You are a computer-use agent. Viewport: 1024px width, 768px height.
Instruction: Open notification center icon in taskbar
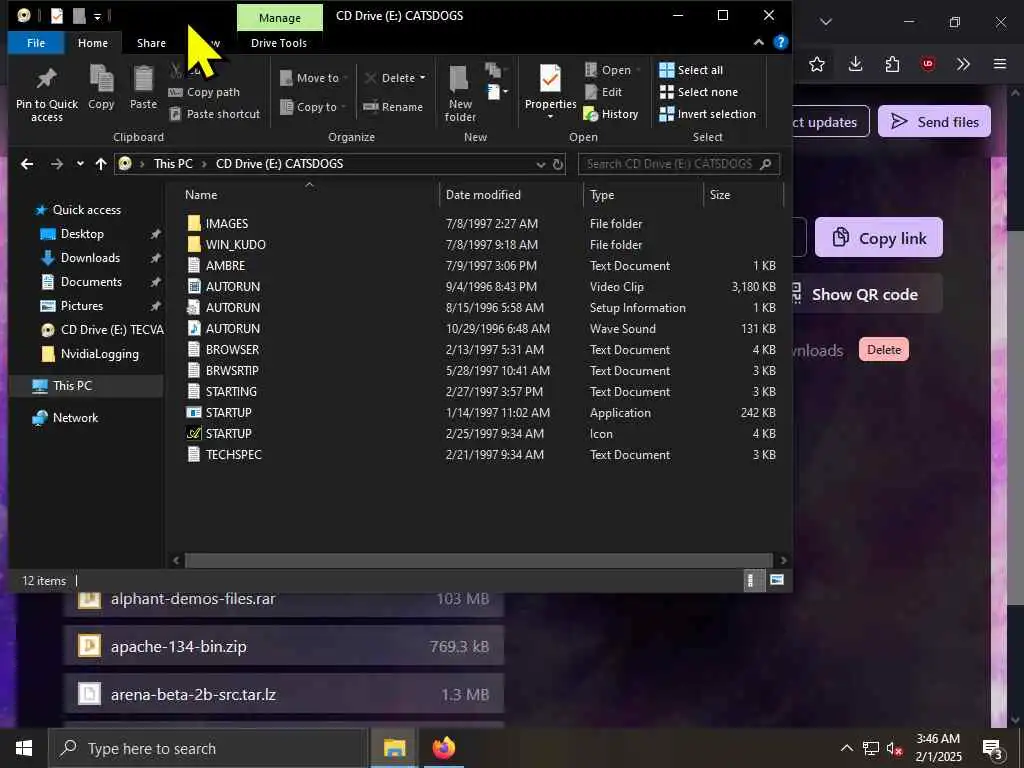pos(993,749)
